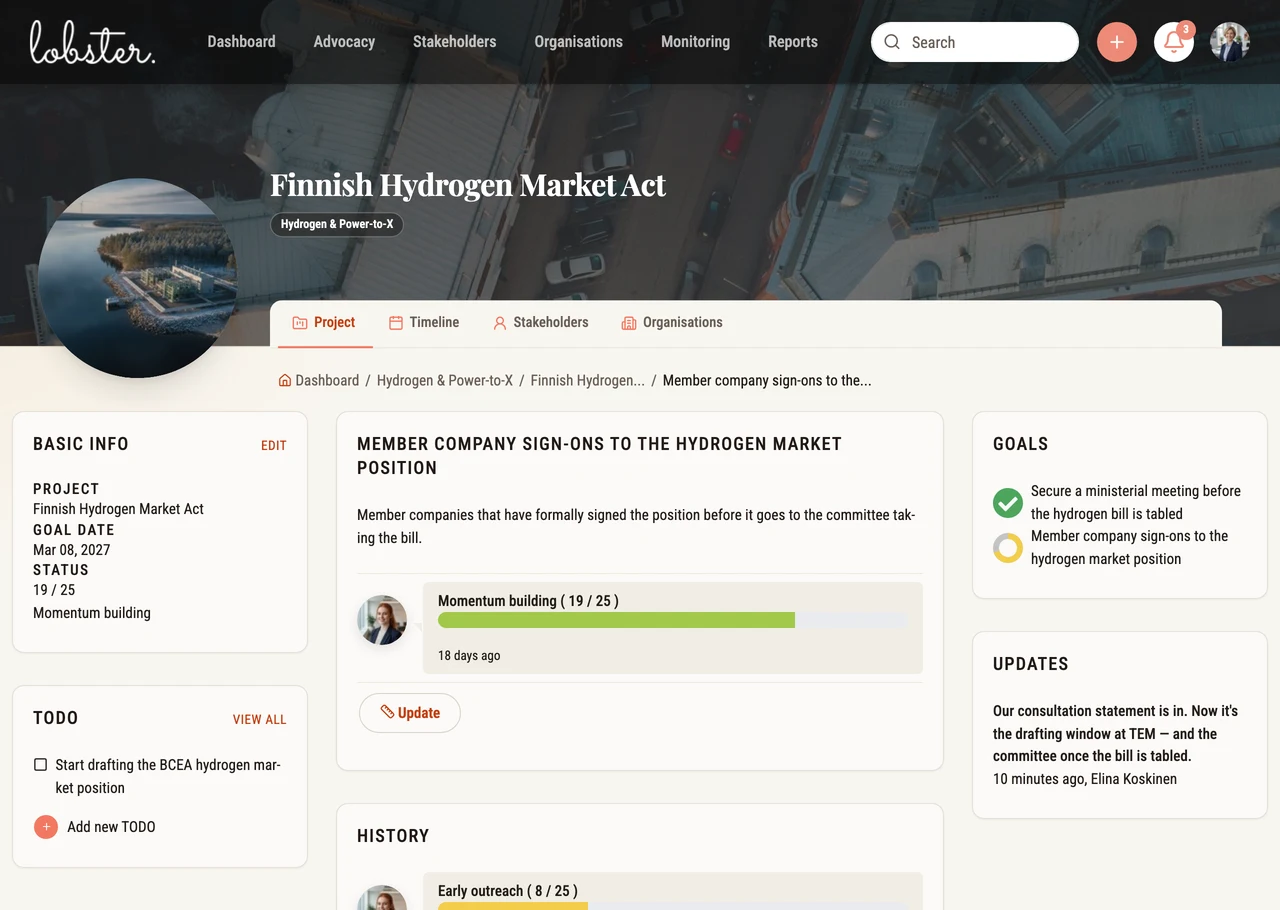
Task: Select the Project tab
Action: [x=324, y=323]
